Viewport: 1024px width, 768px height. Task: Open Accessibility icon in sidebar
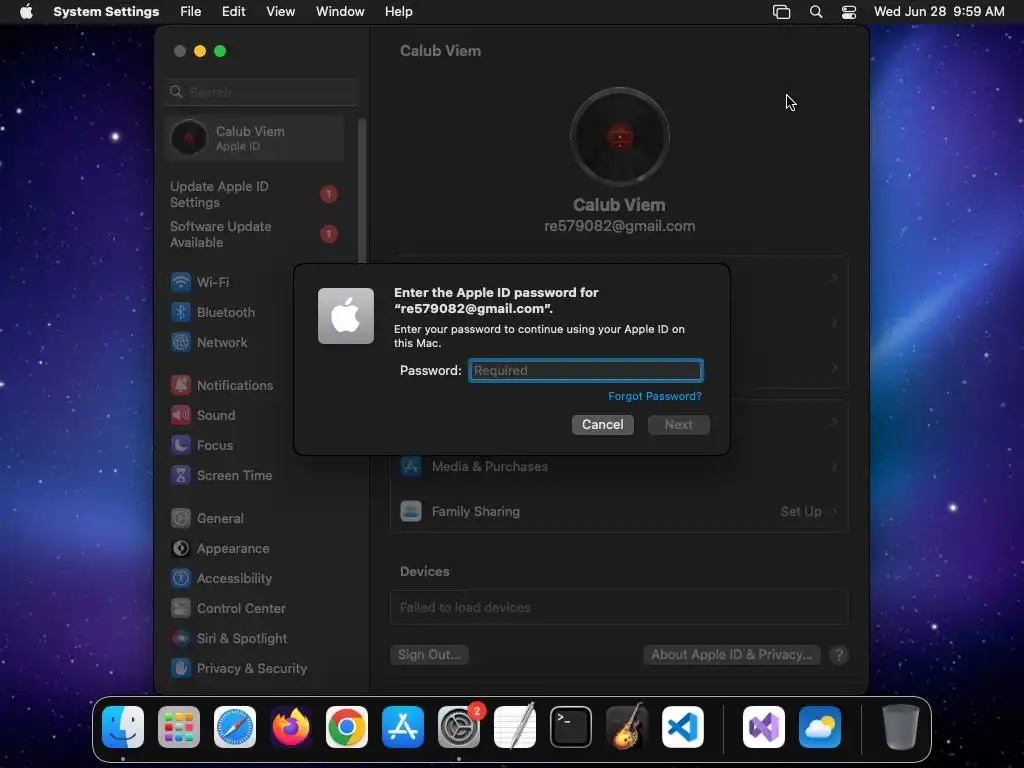(181, 579)
